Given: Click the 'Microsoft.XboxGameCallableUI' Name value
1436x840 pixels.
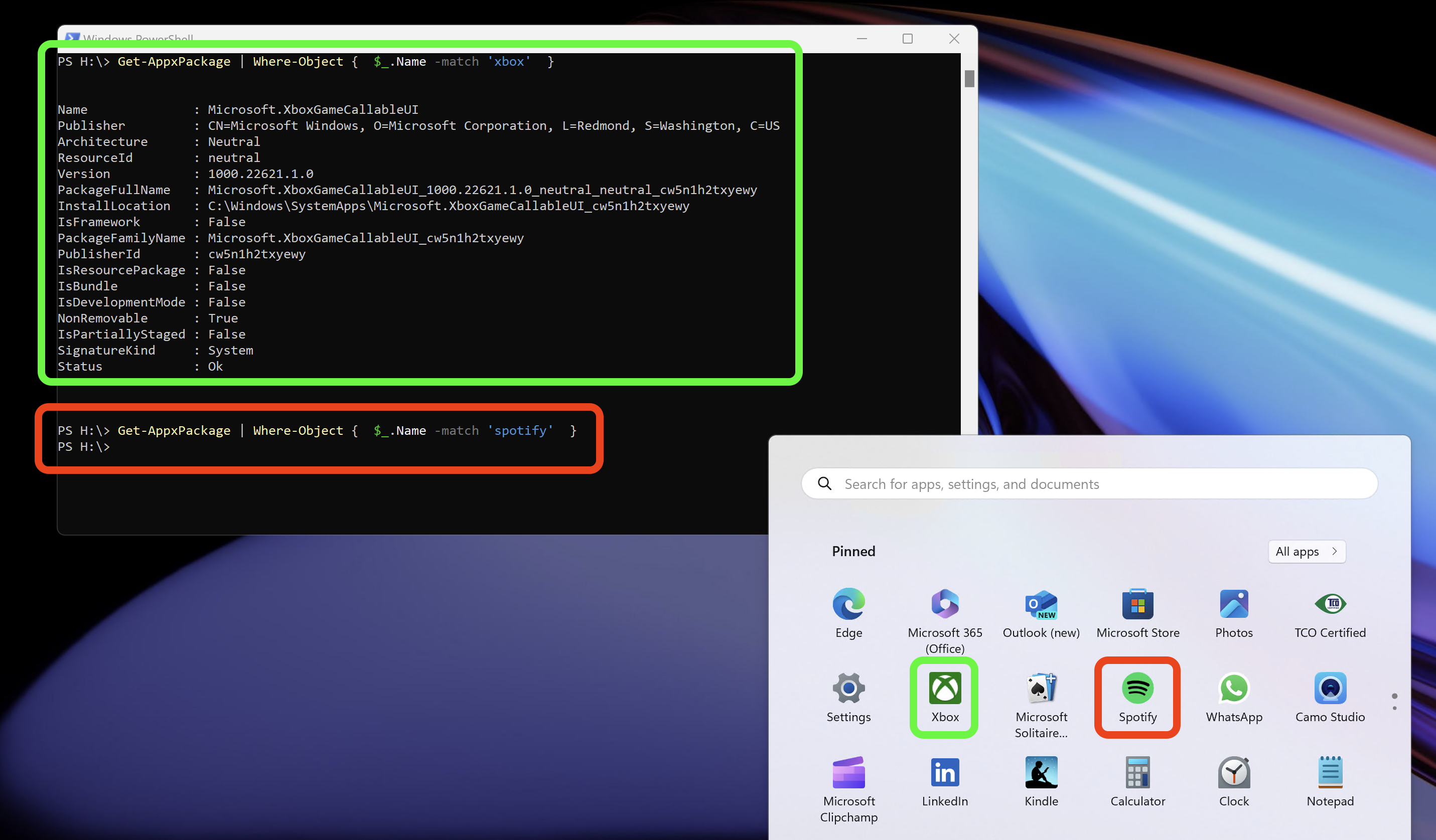Looking at the screenshot, I should point(313,109).
